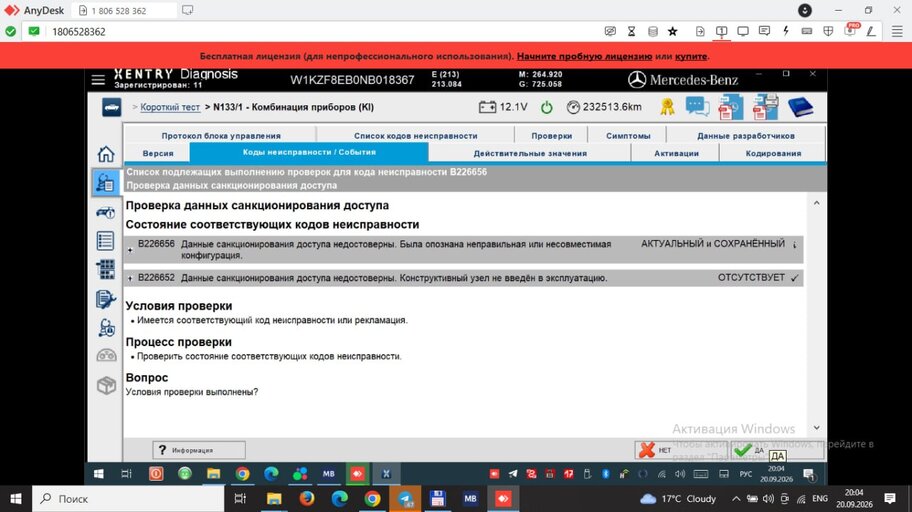The height and width of the screenshot is (512, 912).
Task: Click the green ignition power icon
Action: [546, 107]
